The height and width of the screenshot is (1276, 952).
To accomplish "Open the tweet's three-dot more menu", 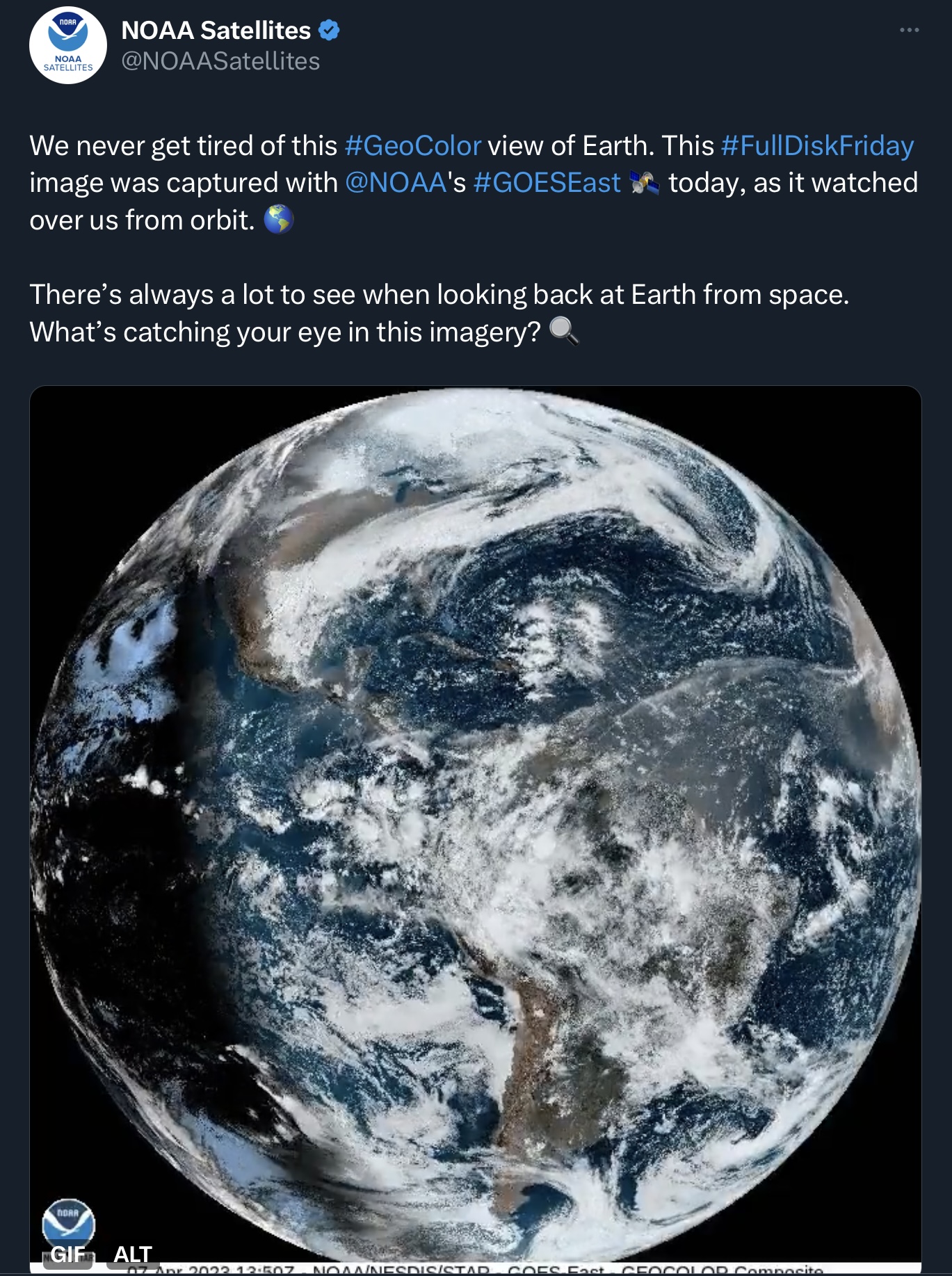I will (909, 31).
